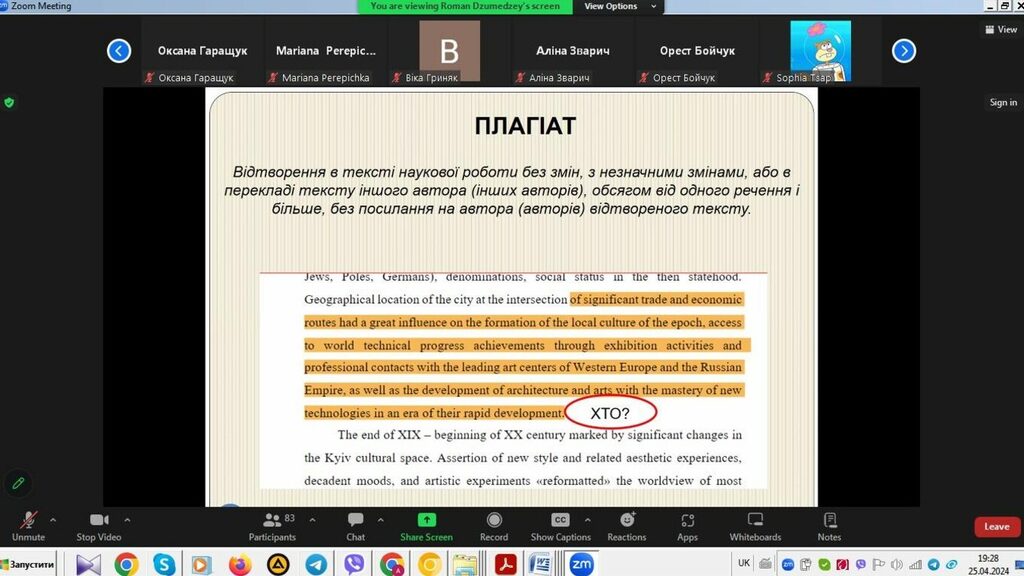This screenshot has height=576, width=1024.
Task: Open the Reactions menu
Action: pos(627,525)
